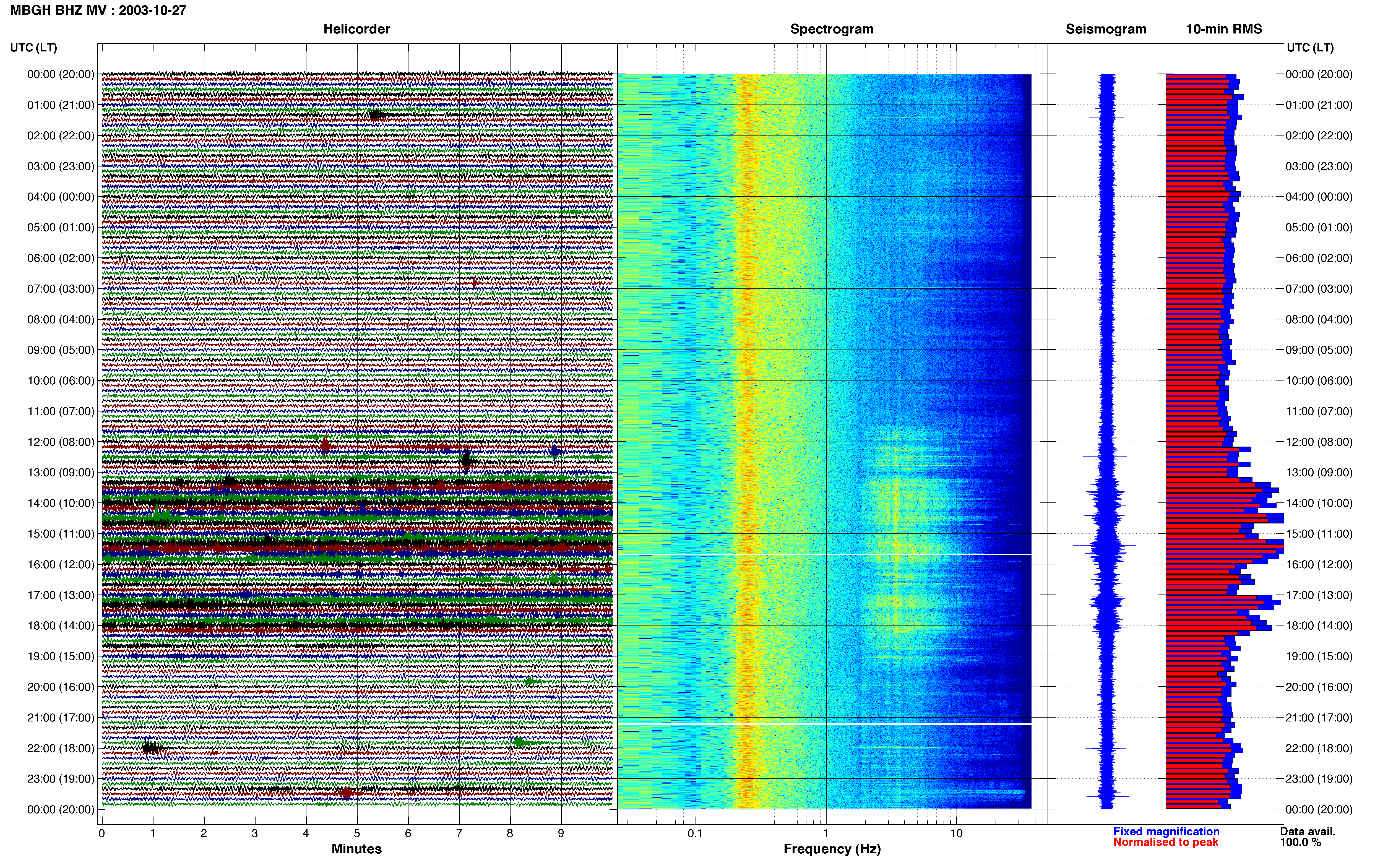Select the '10-min RMS' panel heading

pos(1224,29)
